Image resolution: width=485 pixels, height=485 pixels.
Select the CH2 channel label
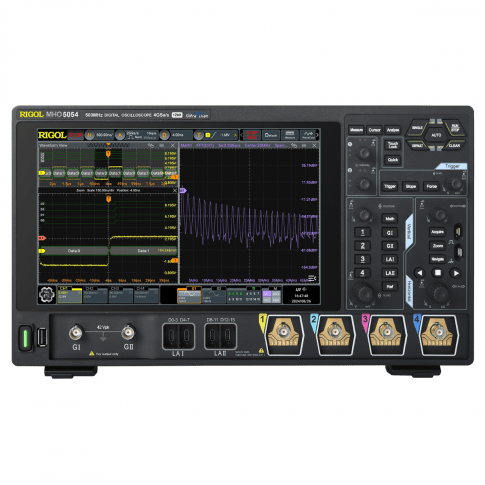coord(89,288)
